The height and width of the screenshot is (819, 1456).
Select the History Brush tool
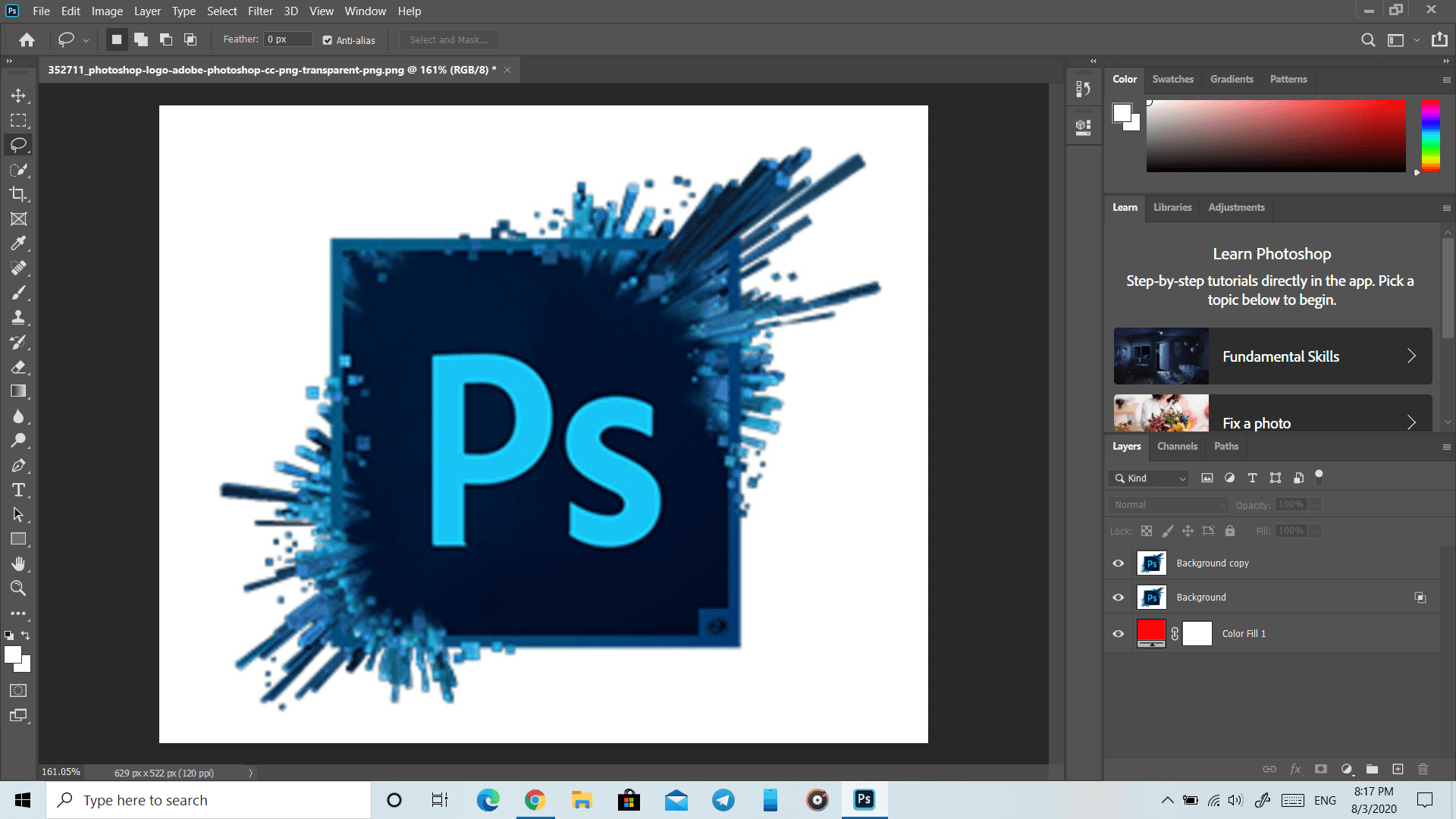tap(18, 342)
